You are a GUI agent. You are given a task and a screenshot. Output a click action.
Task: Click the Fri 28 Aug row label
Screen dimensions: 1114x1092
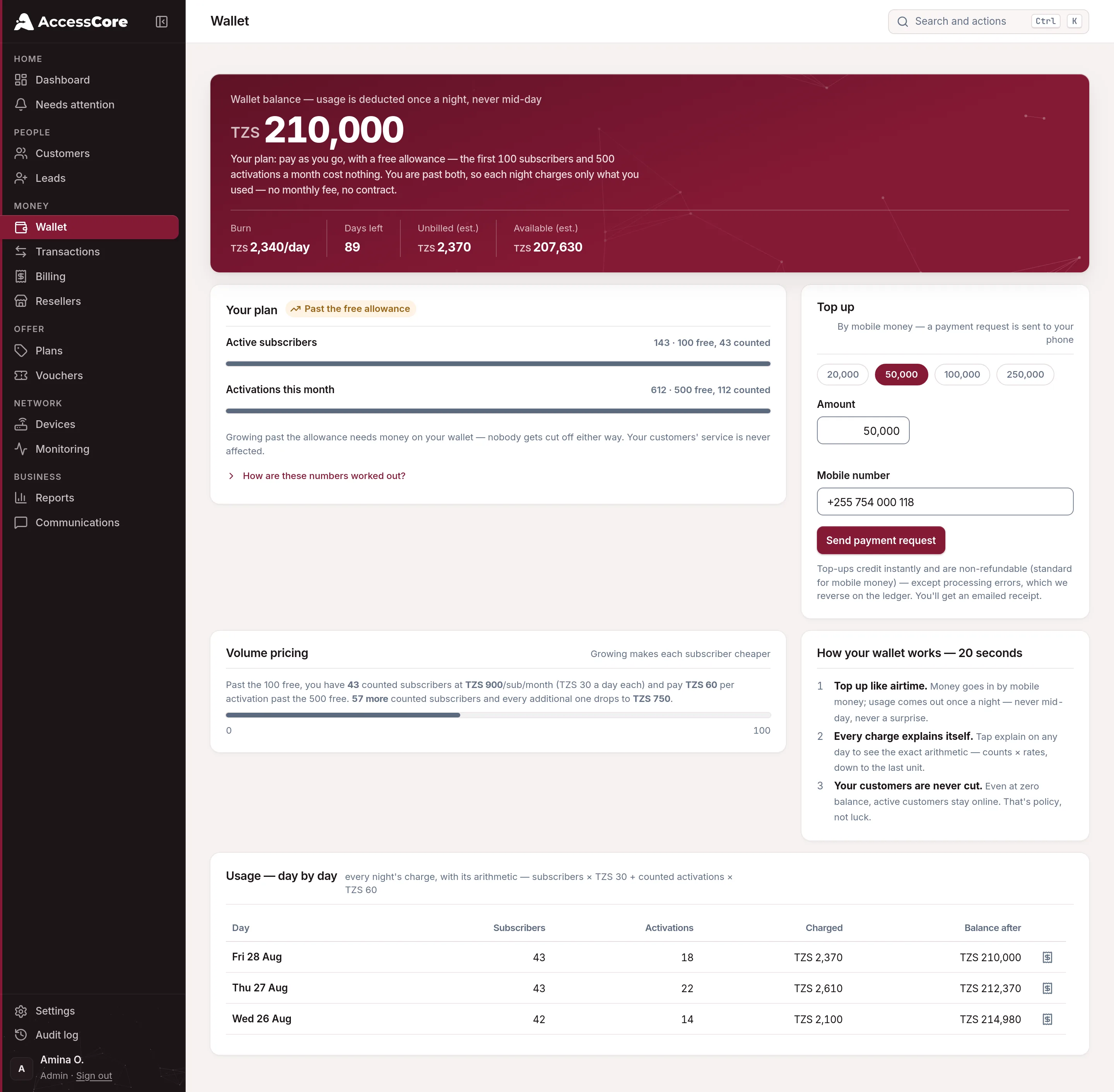(x=257, y=957)
